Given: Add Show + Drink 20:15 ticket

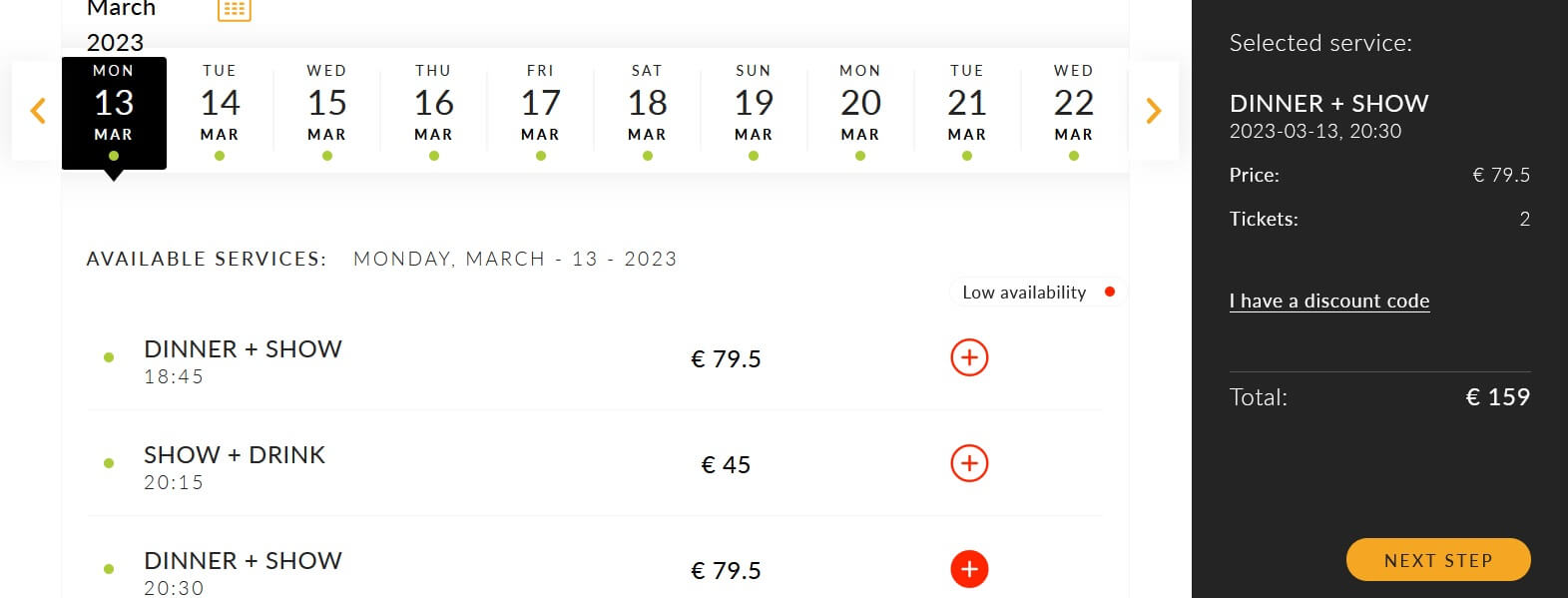Looking at the screenshot, I should coord(969,463).
